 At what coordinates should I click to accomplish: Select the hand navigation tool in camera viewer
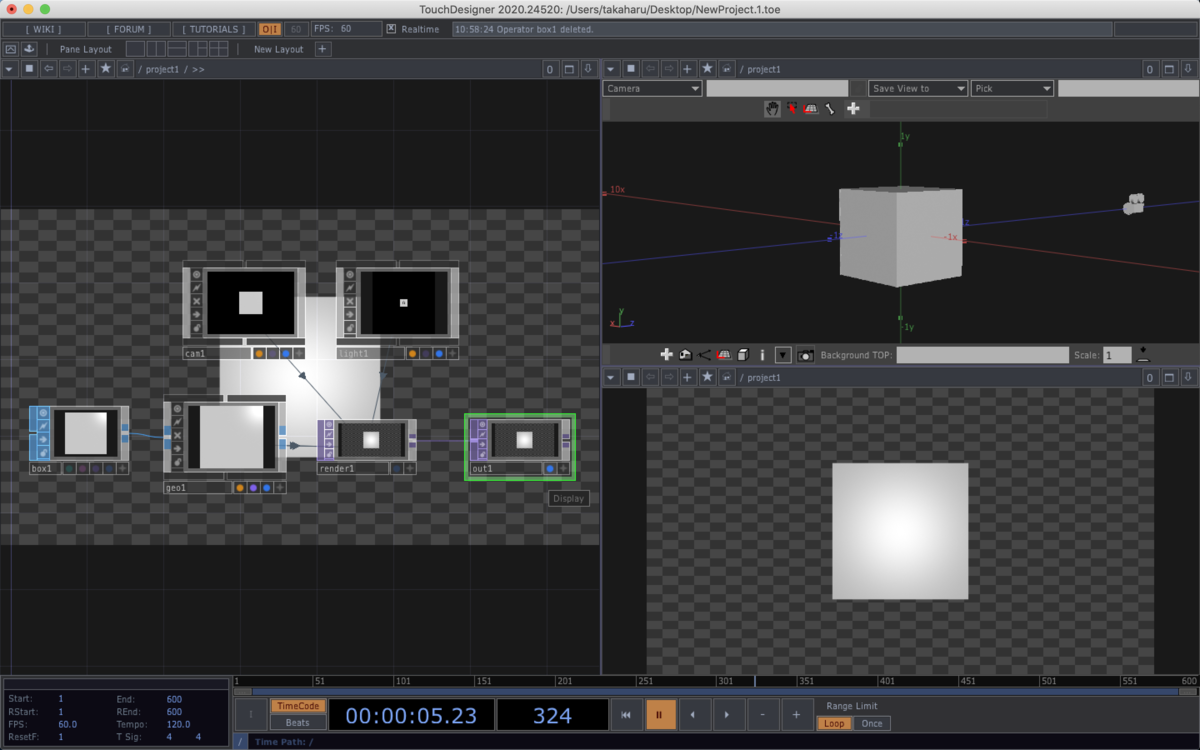tap(772, 108)
